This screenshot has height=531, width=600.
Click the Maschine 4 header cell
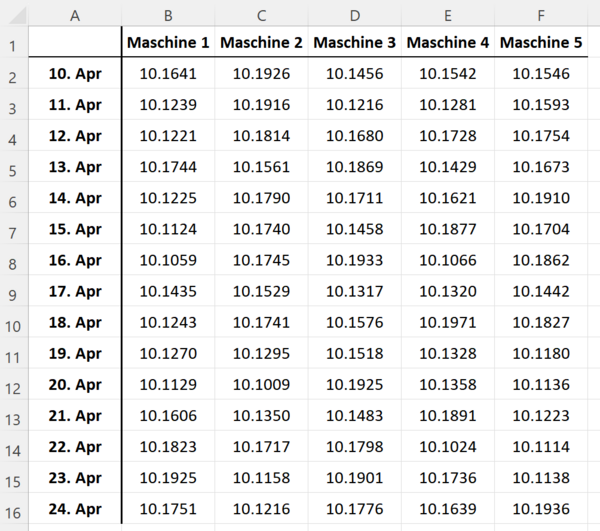(448, 42)
